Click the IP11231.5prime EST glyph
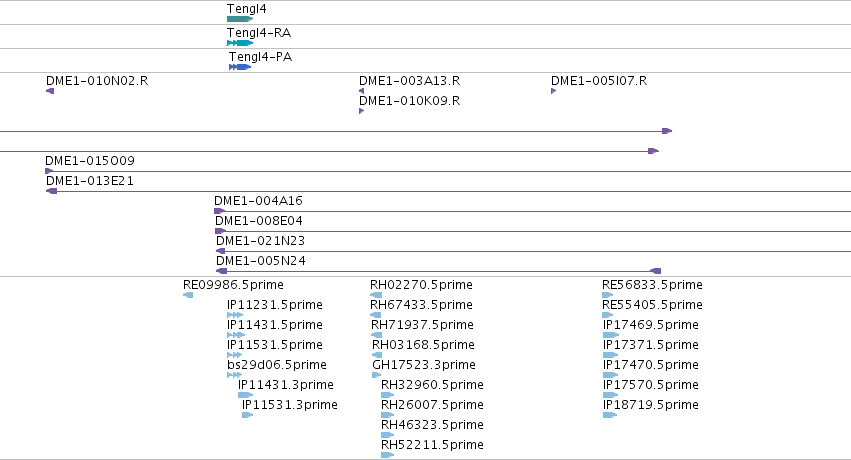This screenshot has width=851, height=460. coord(235,315)
